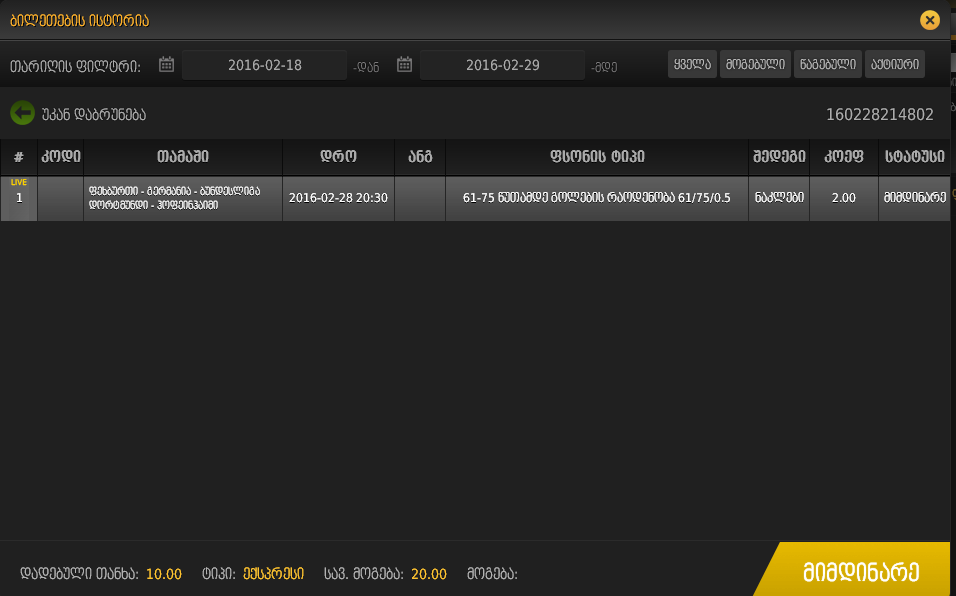The height and width of the screenshot is (596, 956).
Task: Select the მოგებული (won) filter button
Action: point(755,64)
